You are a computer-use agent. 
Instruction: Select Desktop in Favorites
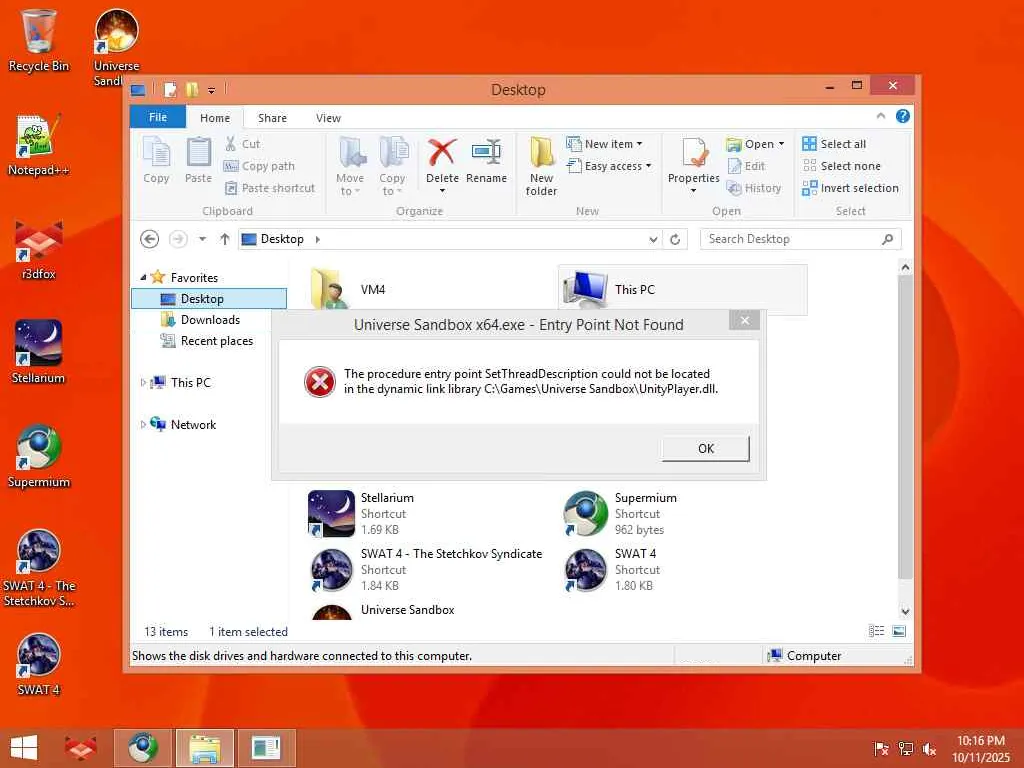(x=209, y=298)
